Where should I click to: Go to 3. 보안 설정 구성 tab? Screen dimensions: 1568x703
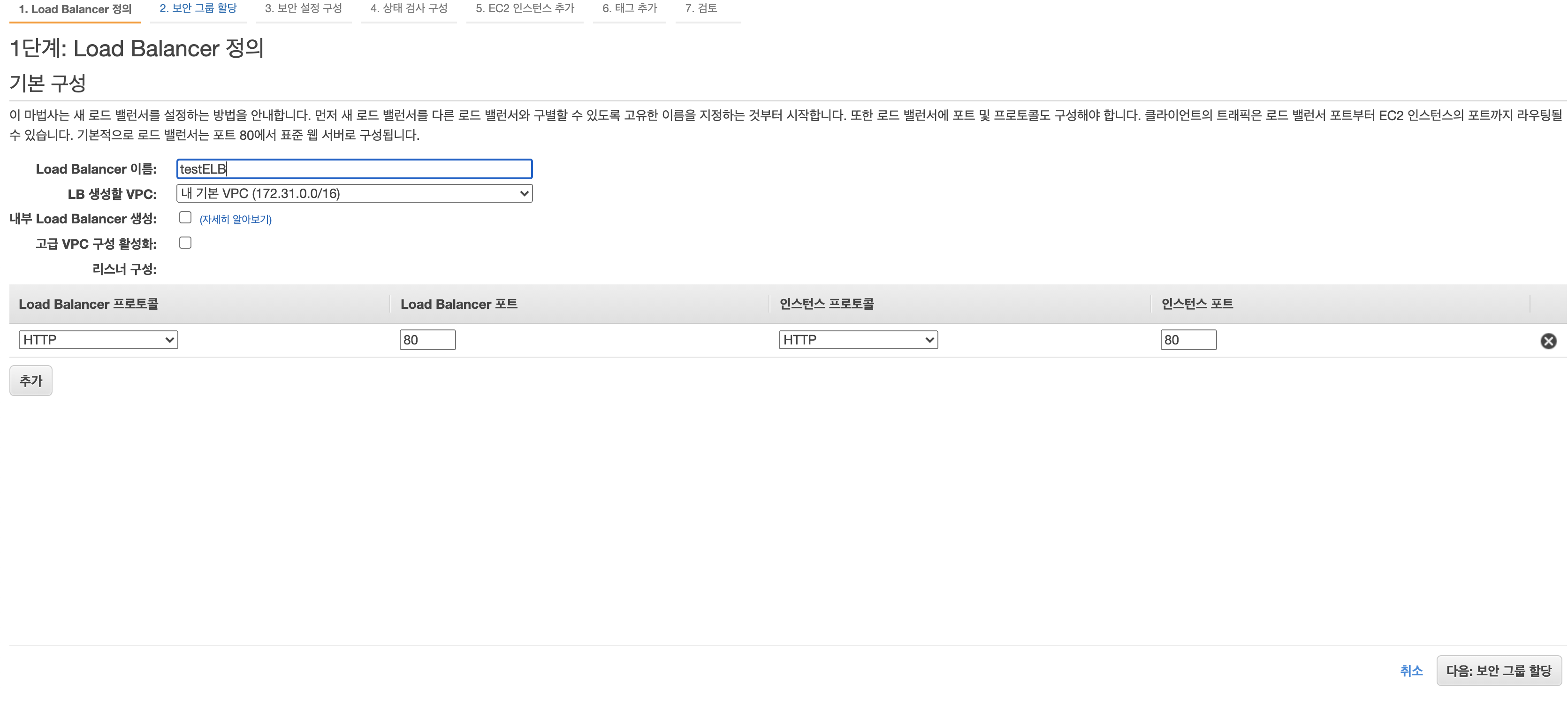tap(303, 8)
